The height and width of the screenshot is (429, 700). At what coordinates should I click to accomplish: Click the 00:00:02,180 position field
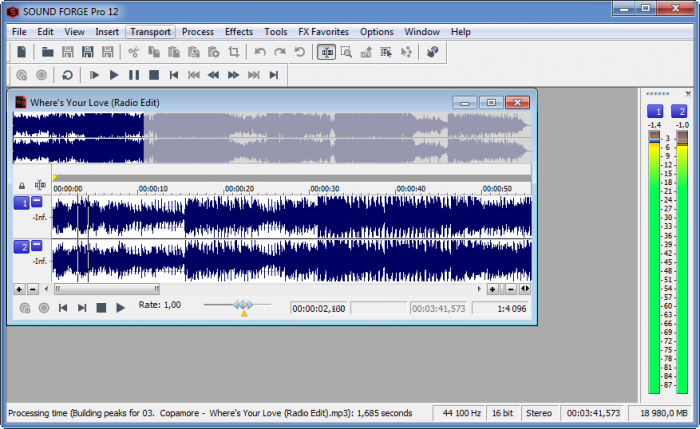pyautogui.click(x=319, y=308)
